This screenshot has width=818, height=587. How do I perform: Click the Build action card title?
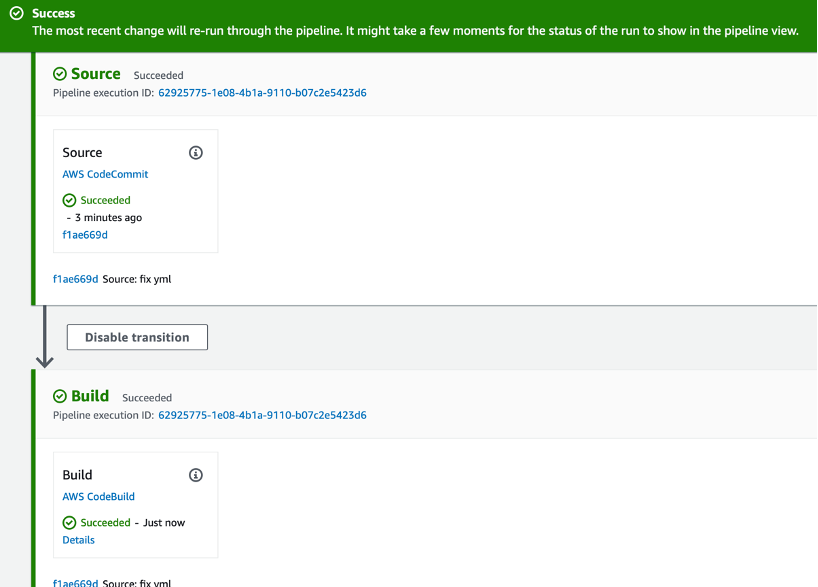tap(77, 475)
